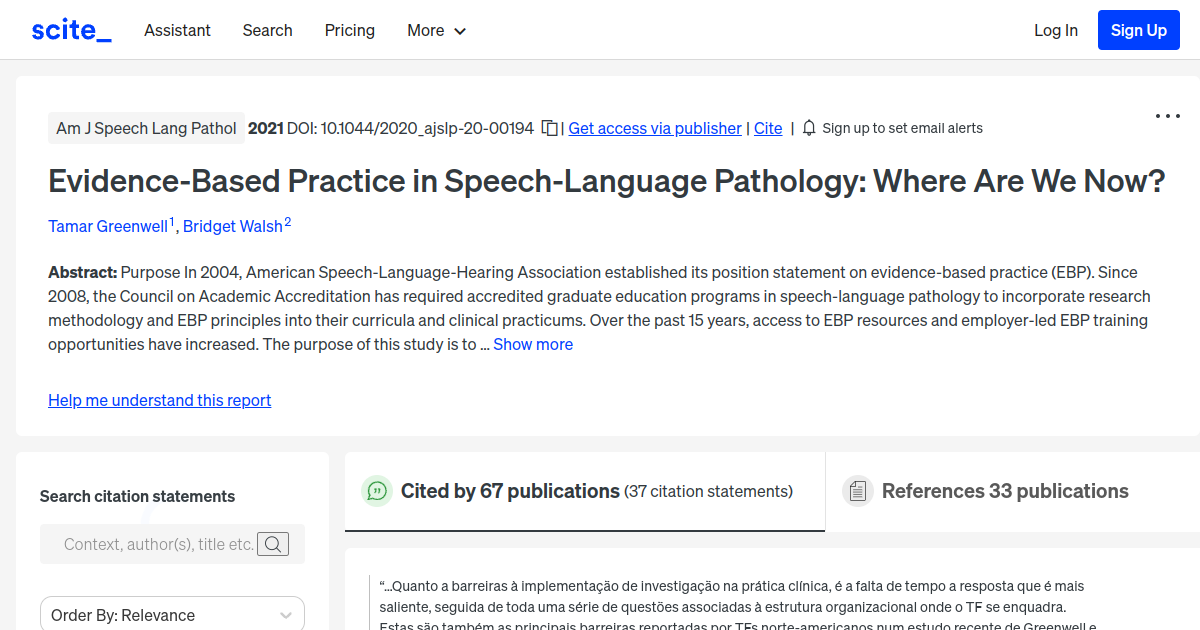
Task: Open the Order By Relevance dropdown
Action: point(171,613)
